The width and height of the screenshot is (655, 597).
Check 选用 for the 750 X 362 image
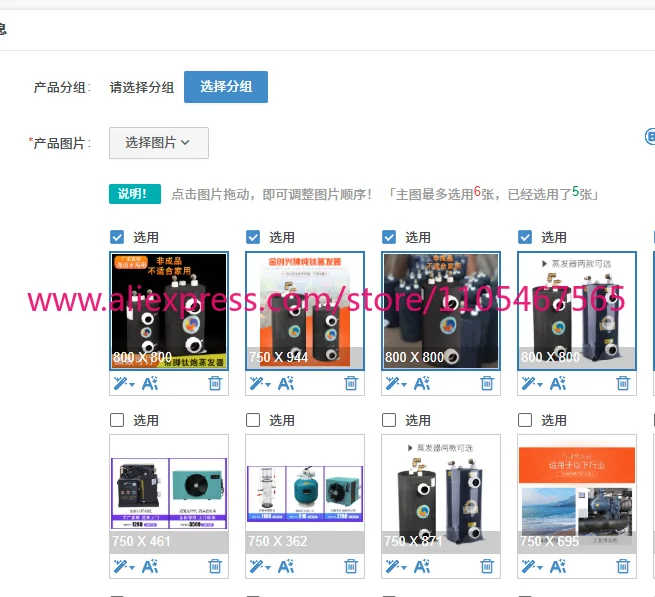253,420
